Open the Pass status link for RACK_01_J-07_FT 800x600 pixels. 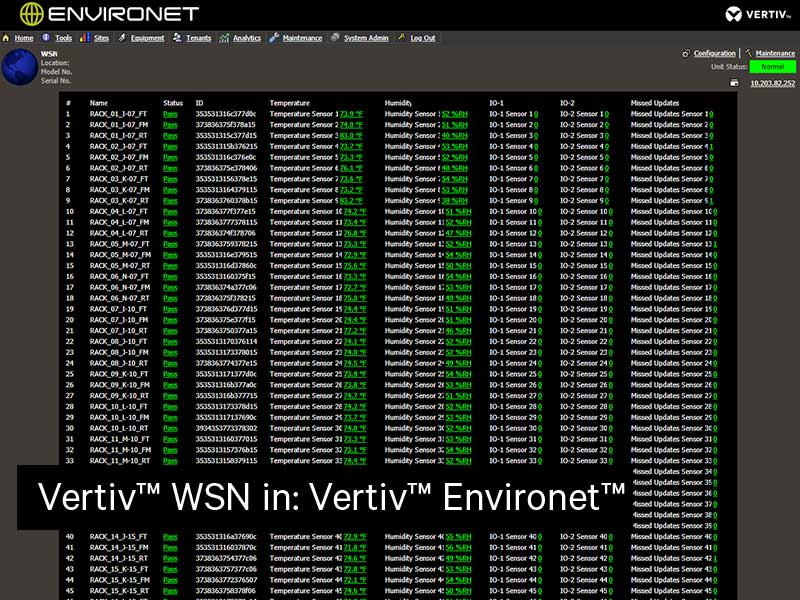click(x=169, y=113)
